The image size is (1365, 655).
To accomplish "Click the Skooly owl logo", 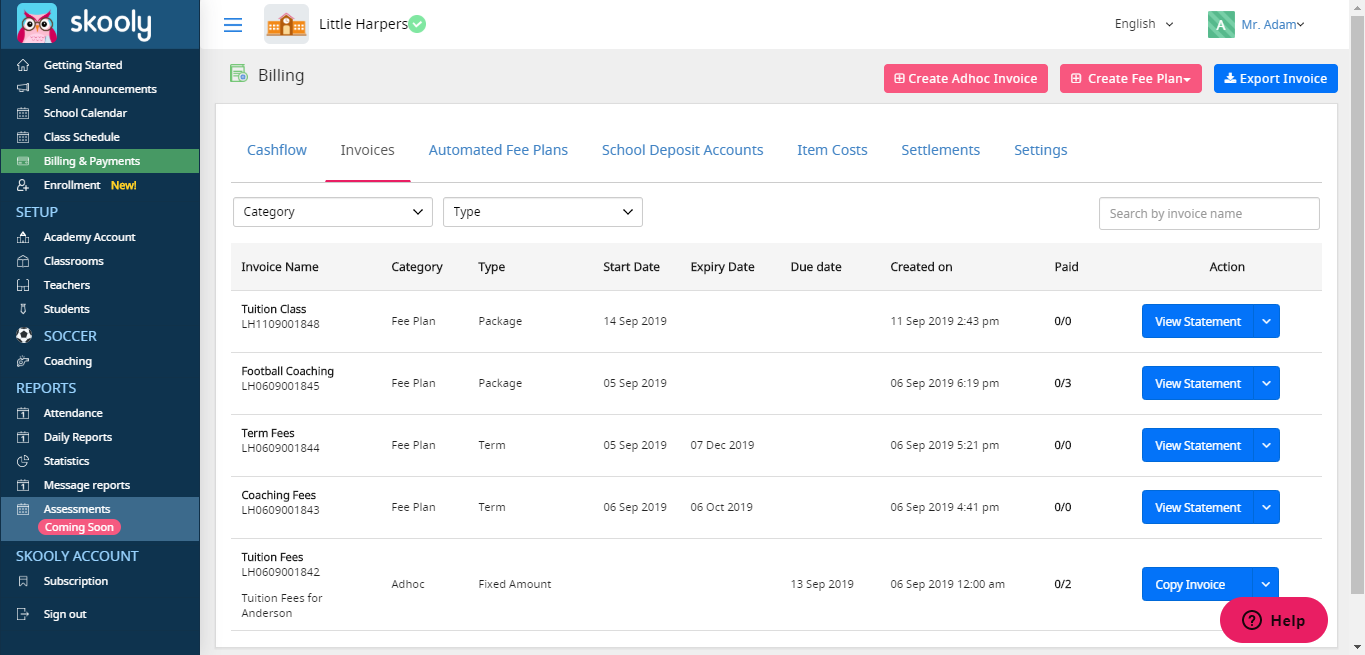I will click(37, 24).
